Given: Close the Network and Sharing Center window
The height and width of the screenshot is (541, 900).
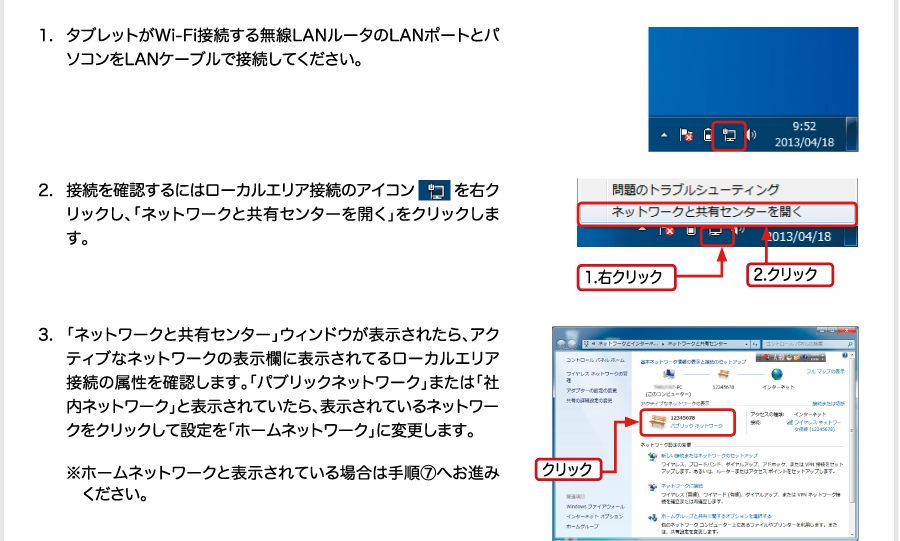Looking at the screenshot, I should point(846,330).
